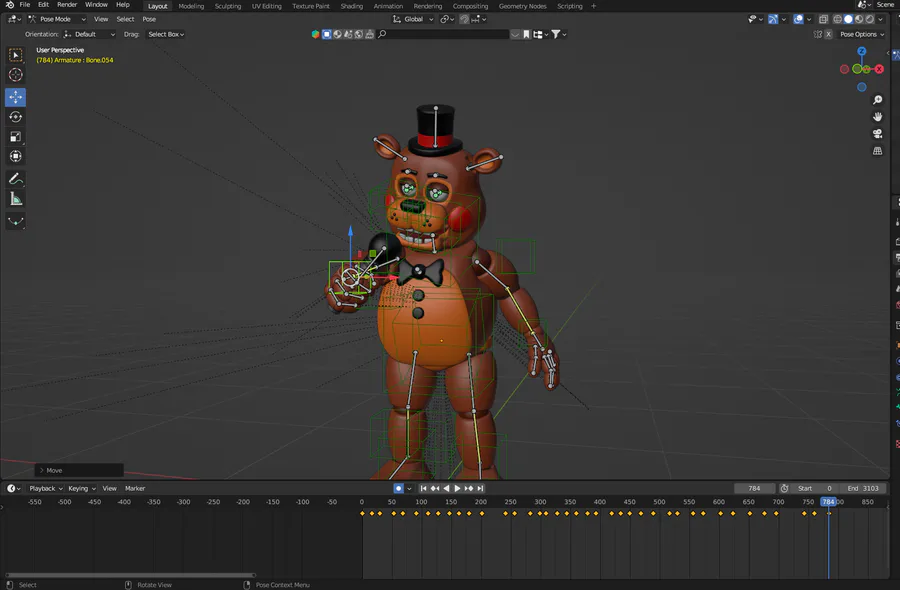The height and width of the screenshot is (590, 900).
Task: Click the search magnifier in the header
Action: [382, 34]
